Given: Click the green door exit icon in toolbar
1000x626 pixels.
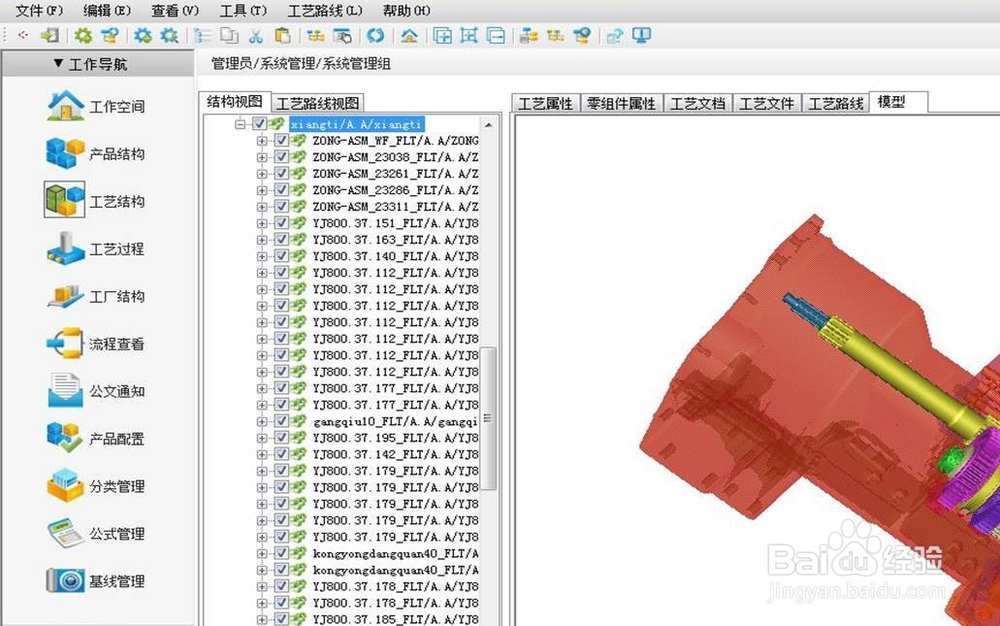Looking at the screenshot, I should 49,36.
